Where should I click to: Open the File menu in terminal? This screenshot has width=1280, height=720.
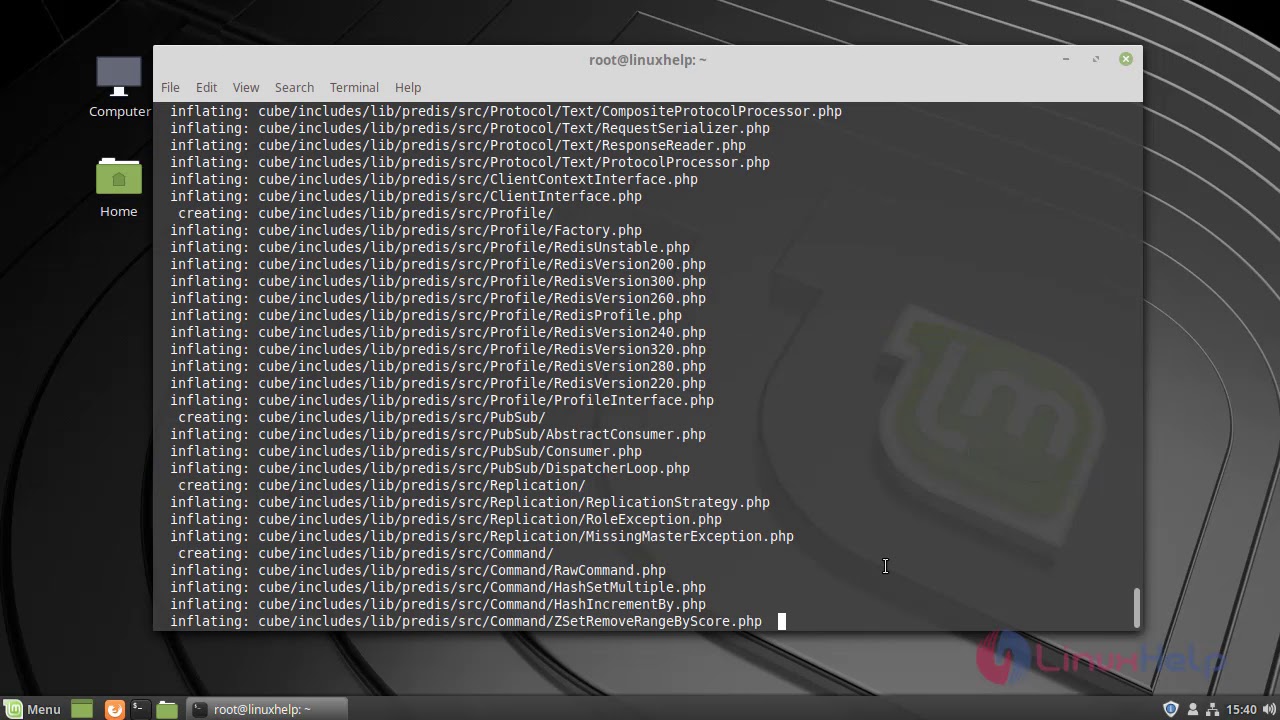tap(170, 87)
